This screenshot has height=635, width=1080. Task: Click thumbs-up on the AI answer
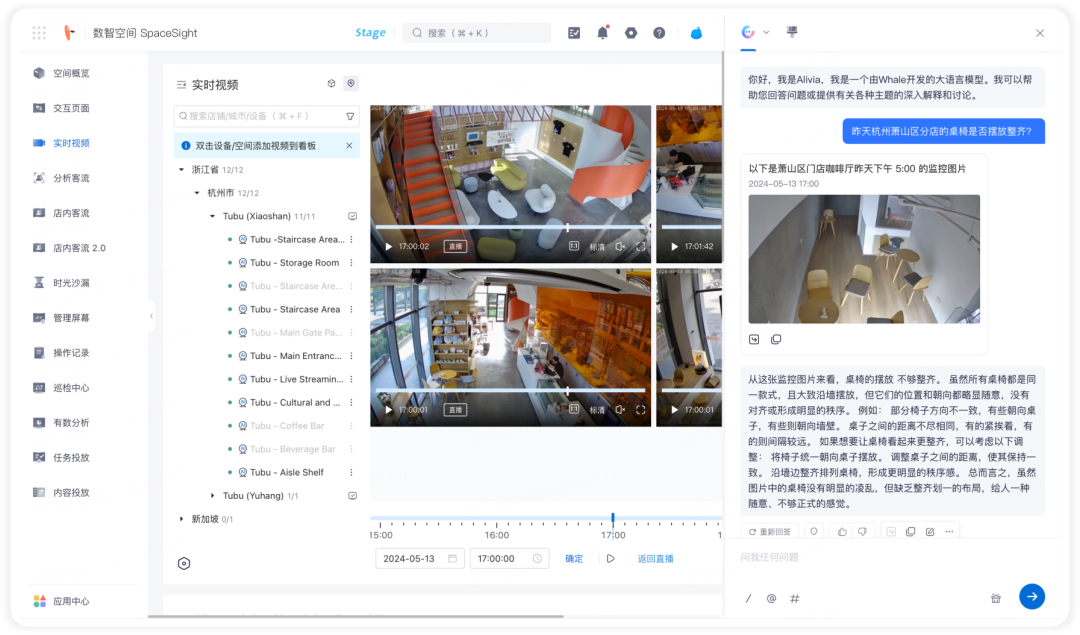[842, 532]
